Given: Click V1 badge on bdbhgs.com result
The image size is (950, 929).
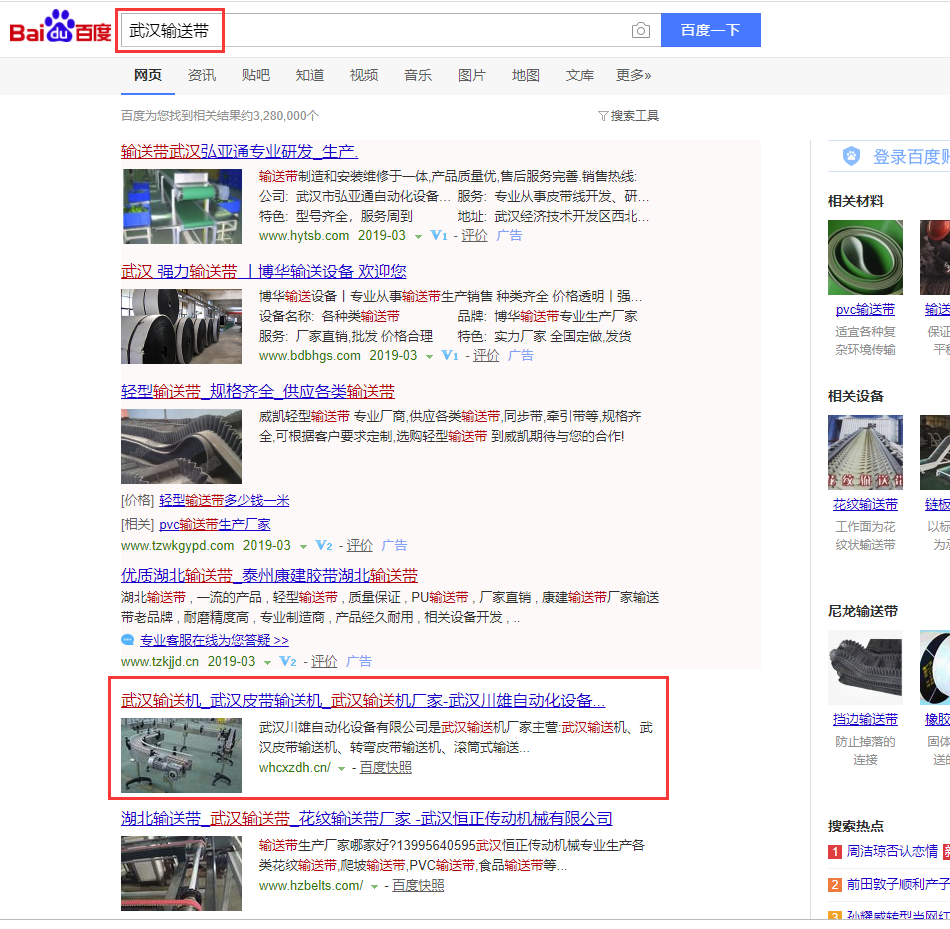Looking at the screenshot, I should [450, 355].
